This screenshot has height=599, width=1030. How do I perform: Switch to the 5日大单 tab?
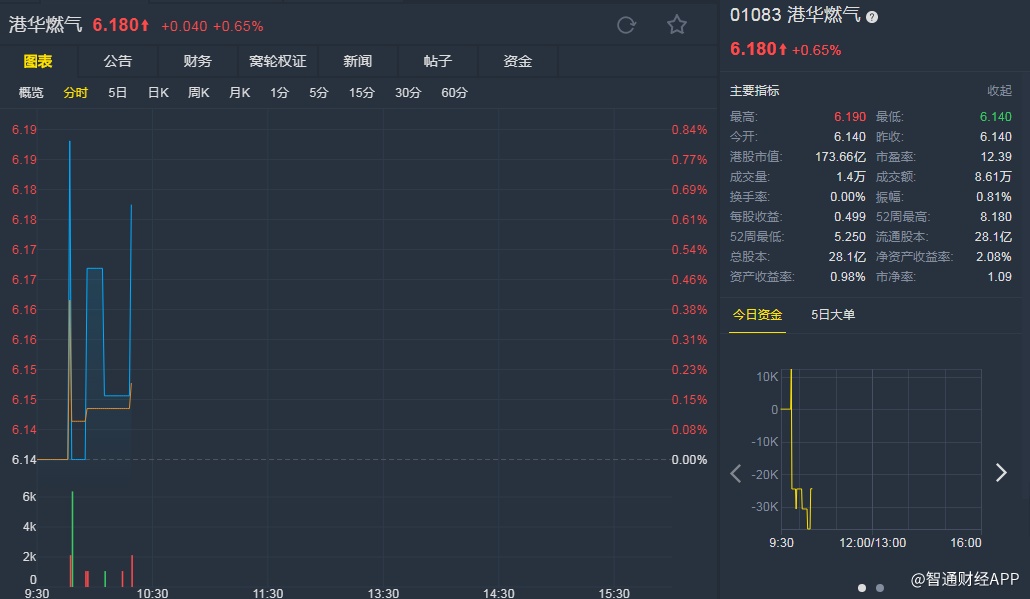tap(833, 315)
